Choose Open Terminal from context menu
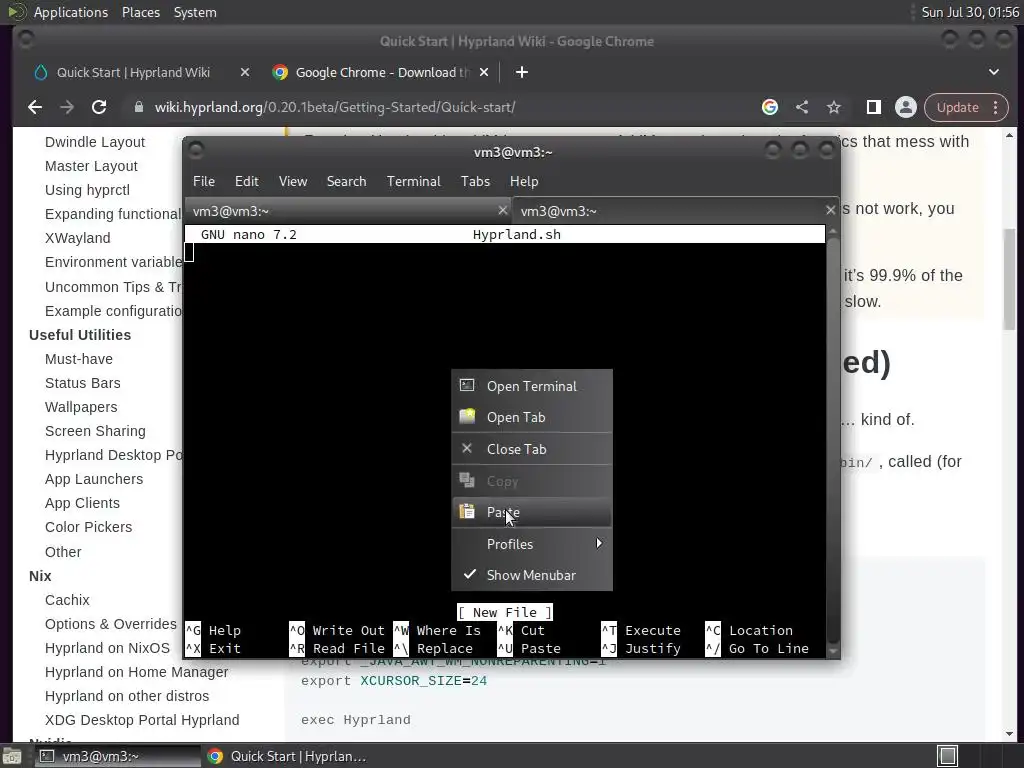Image resolution: width=1024 pixels, height=768 pixels. pyautogui.click(x=532, y=386)
